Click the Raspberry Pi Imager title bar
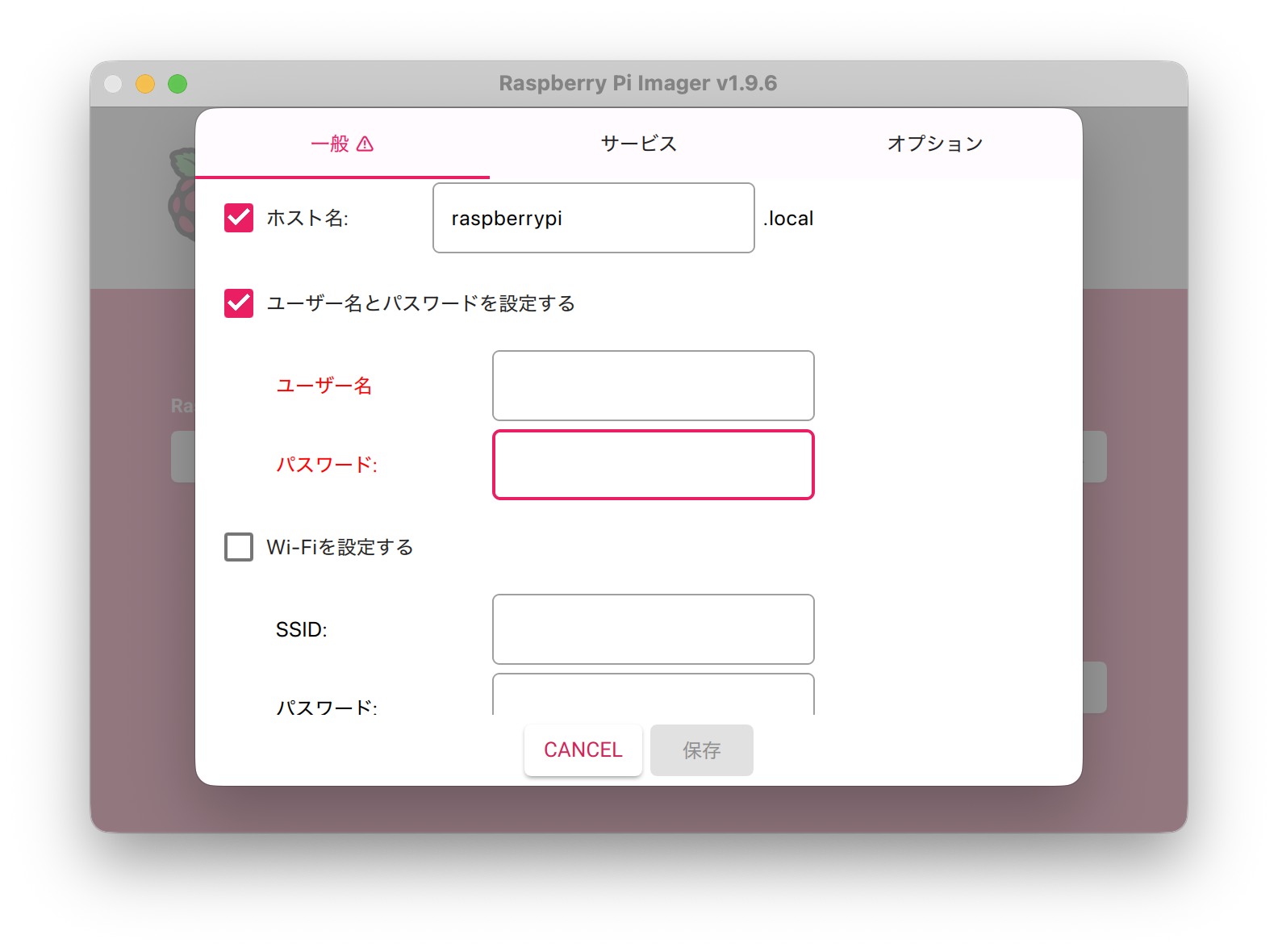1278x952 pixels. pyautogui.click(x=637, y=83)
